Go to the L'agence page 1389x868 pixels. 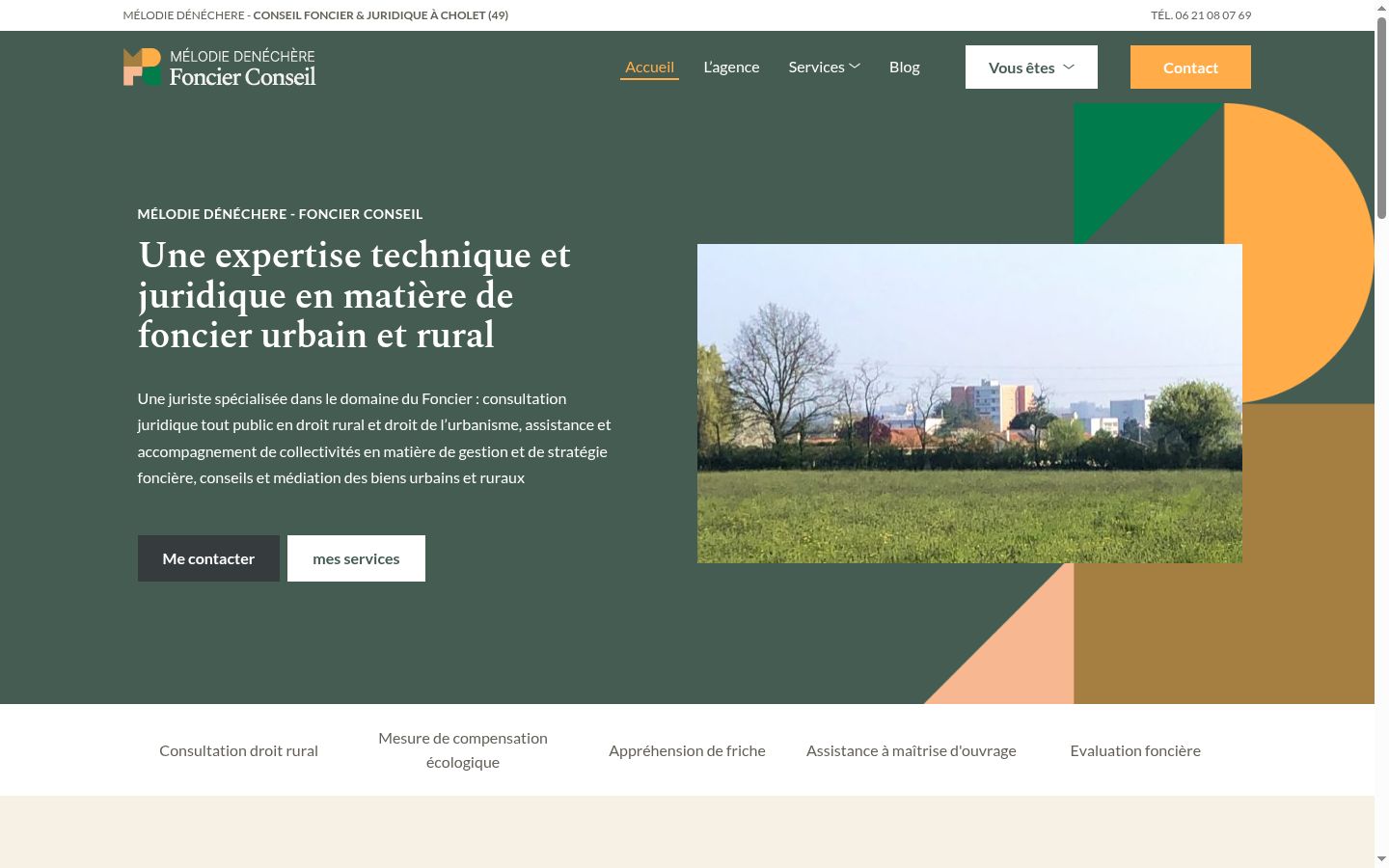click(731, 68)
